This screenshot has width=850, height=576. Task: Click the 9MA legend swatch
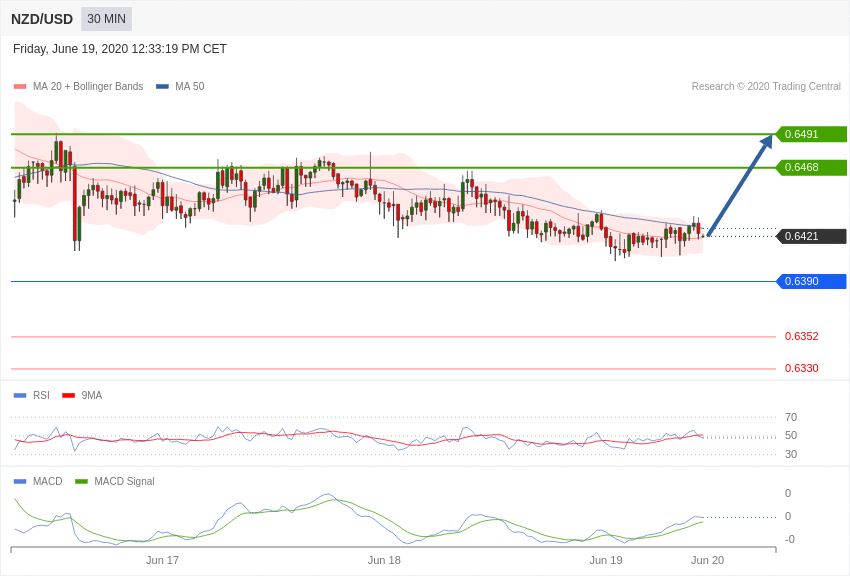click(69, 396)
